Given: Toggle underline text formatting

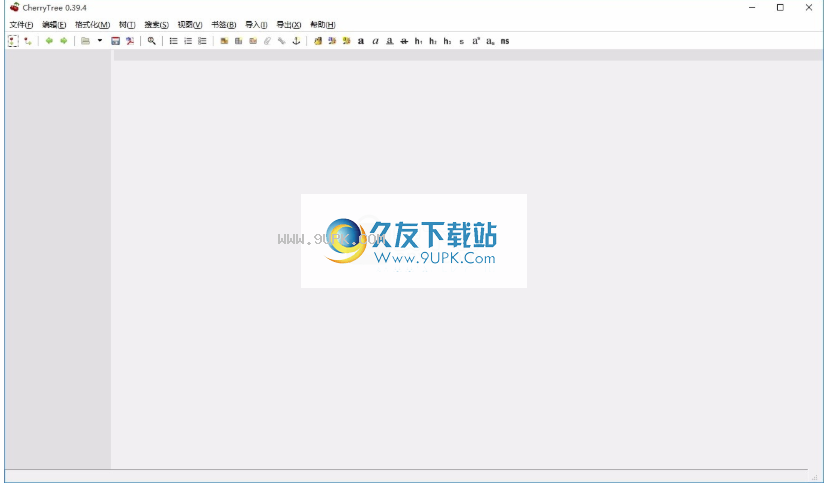Looking at the screenshot, I should (x=390, y=41).
